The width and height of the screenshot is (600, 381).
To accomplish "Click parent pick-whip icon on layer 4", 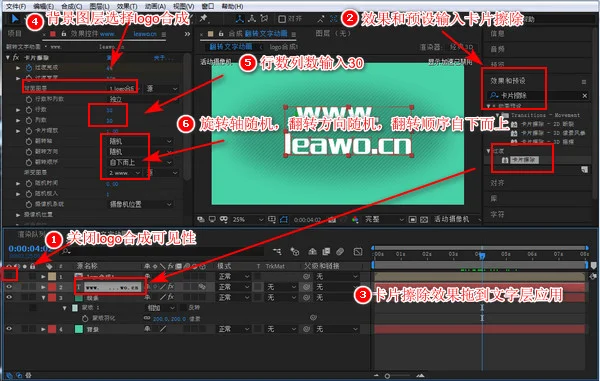I will coord(306,329).
